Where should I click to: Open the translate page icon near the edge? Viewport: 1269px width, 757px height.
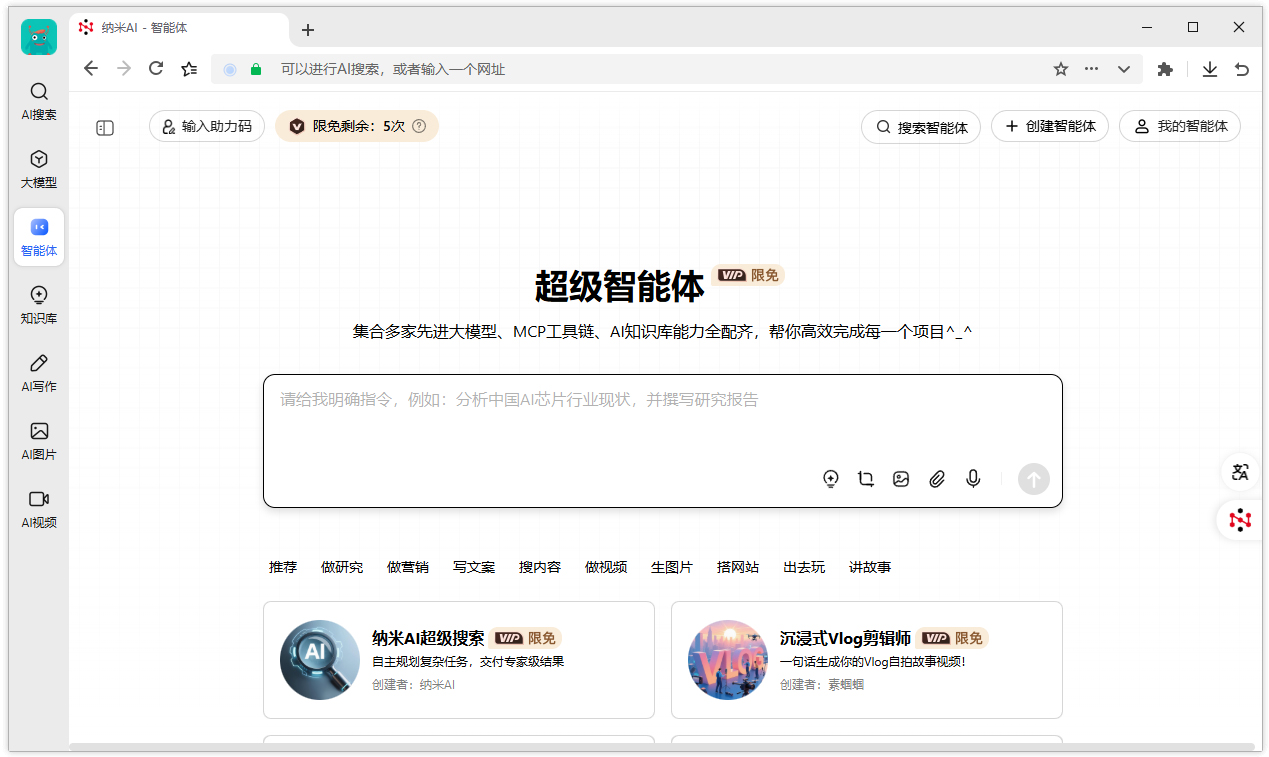(1239, 472)
